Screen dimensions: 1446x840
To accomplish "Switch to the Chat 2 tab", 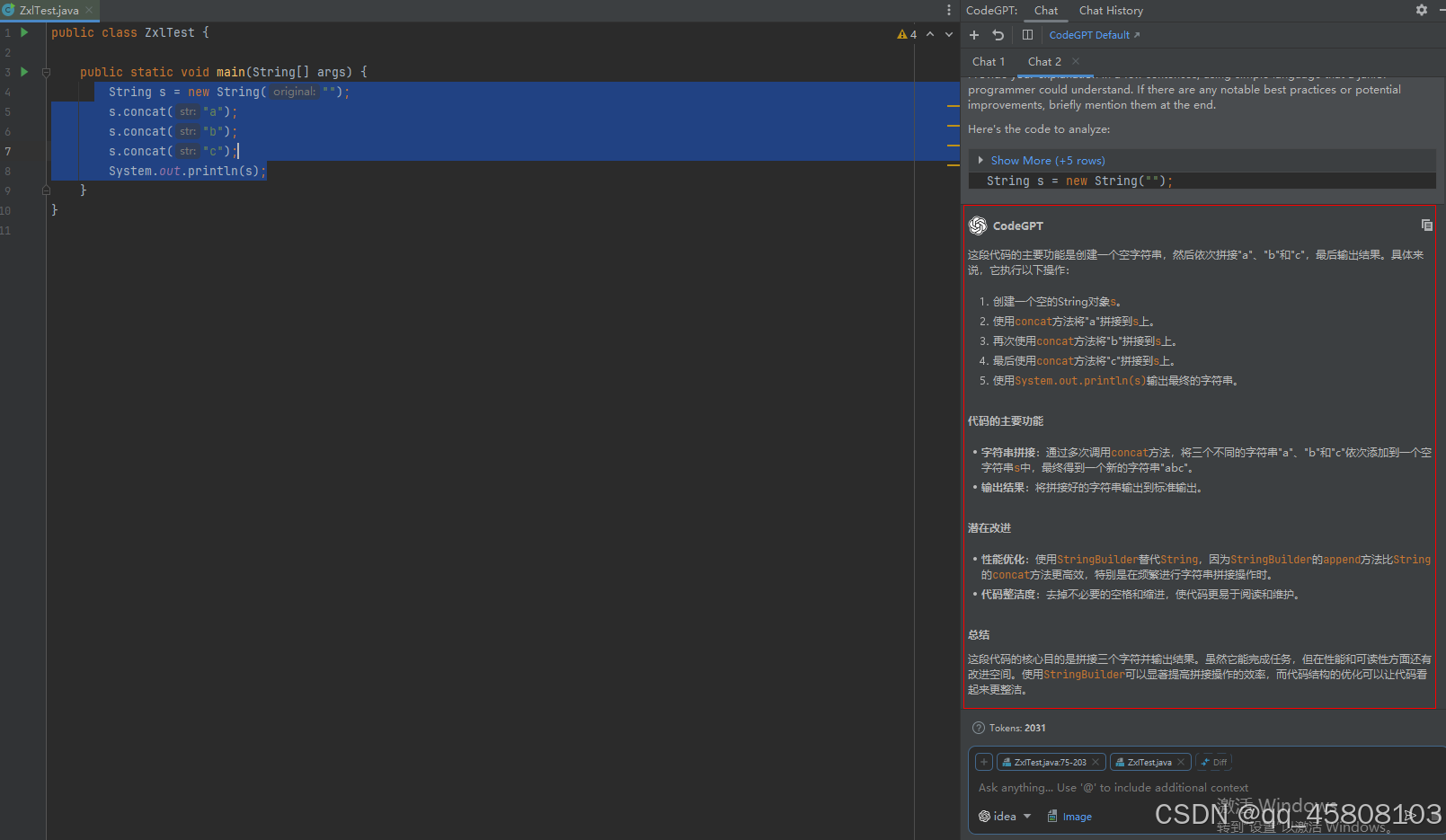I will click(1043, 61).
